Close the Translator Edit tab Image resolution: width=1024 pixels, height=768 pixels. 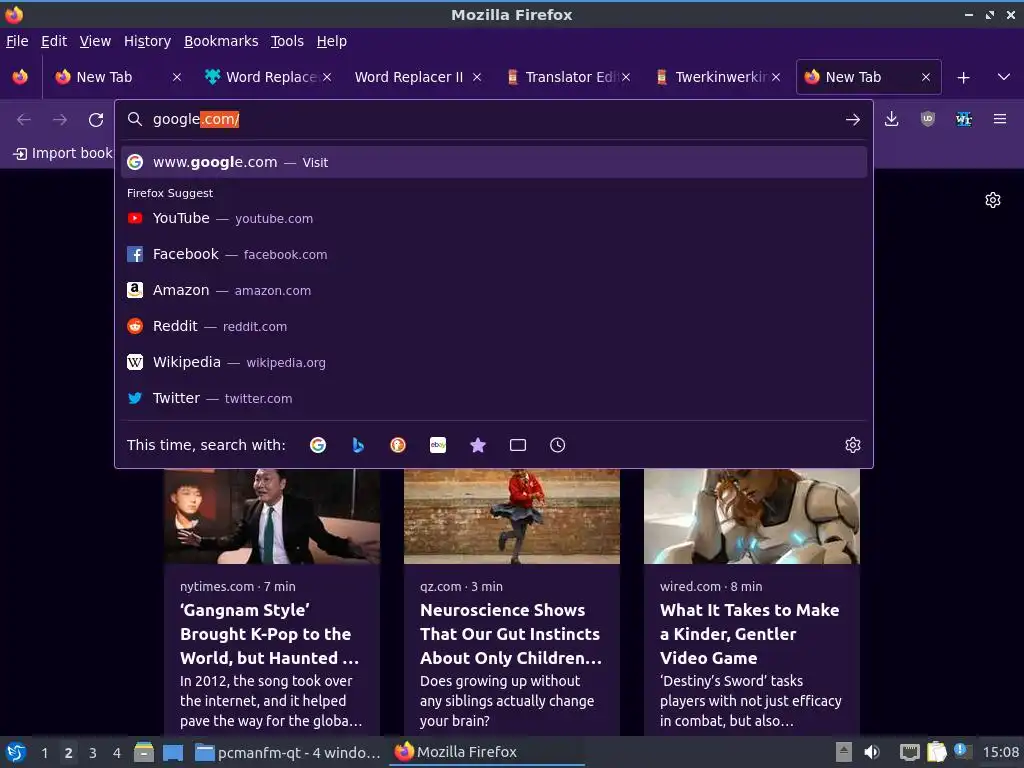point(626,77)
